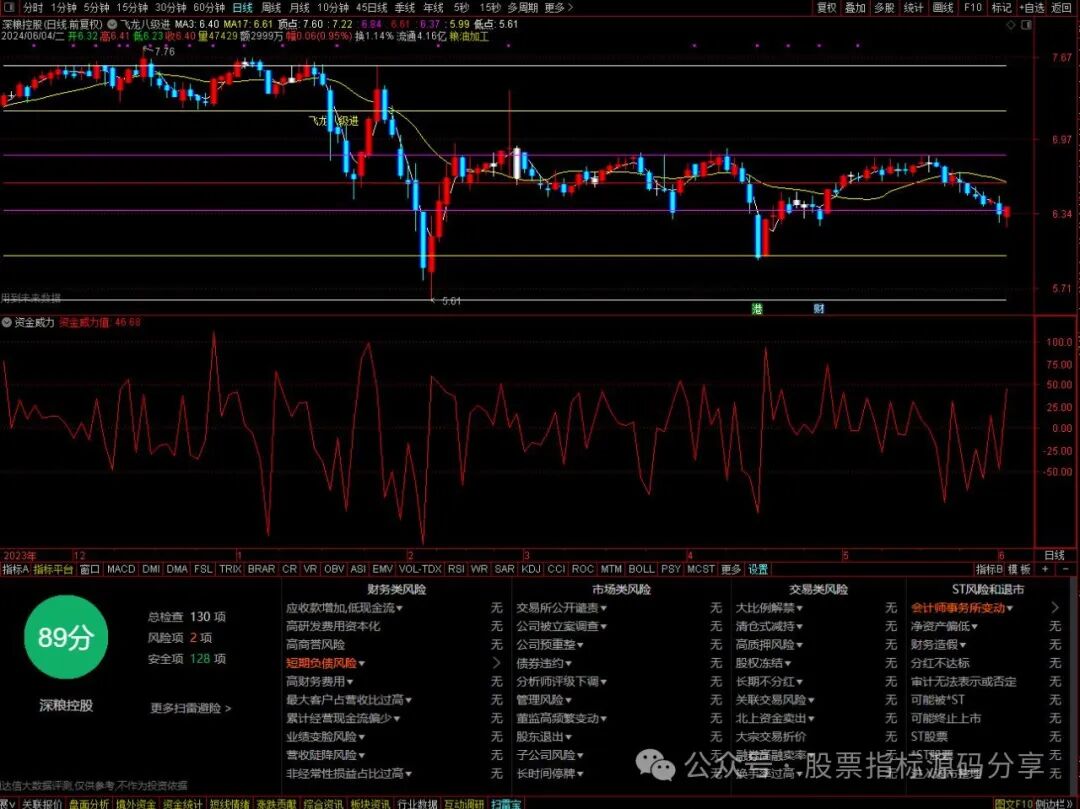This screenshot has height=809, width=1080.
Task: Click the plus zoom button in indicator bar
Action: point(1046,569)
